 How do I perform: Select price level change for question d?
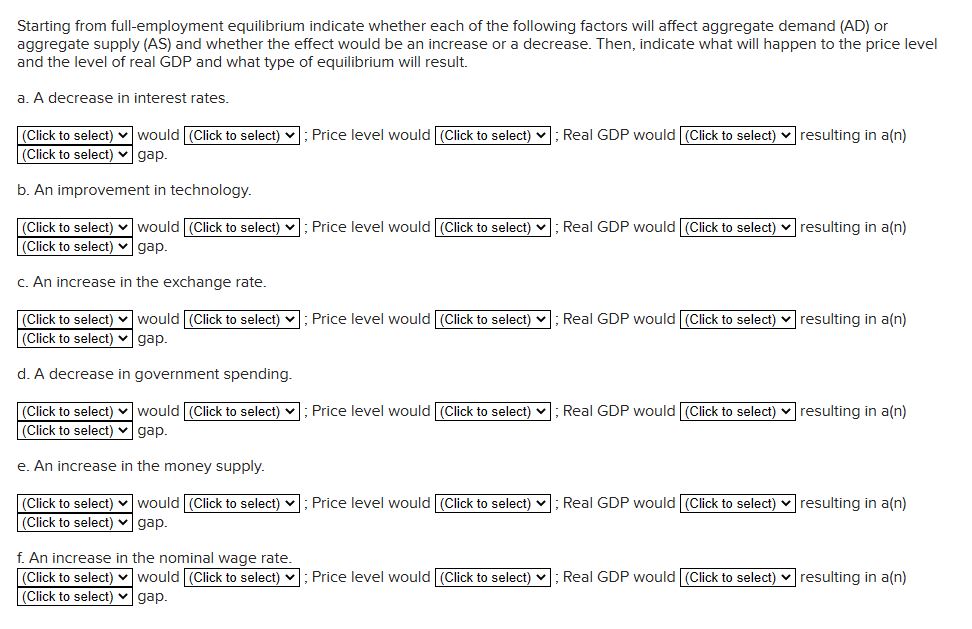click(493, 411)
